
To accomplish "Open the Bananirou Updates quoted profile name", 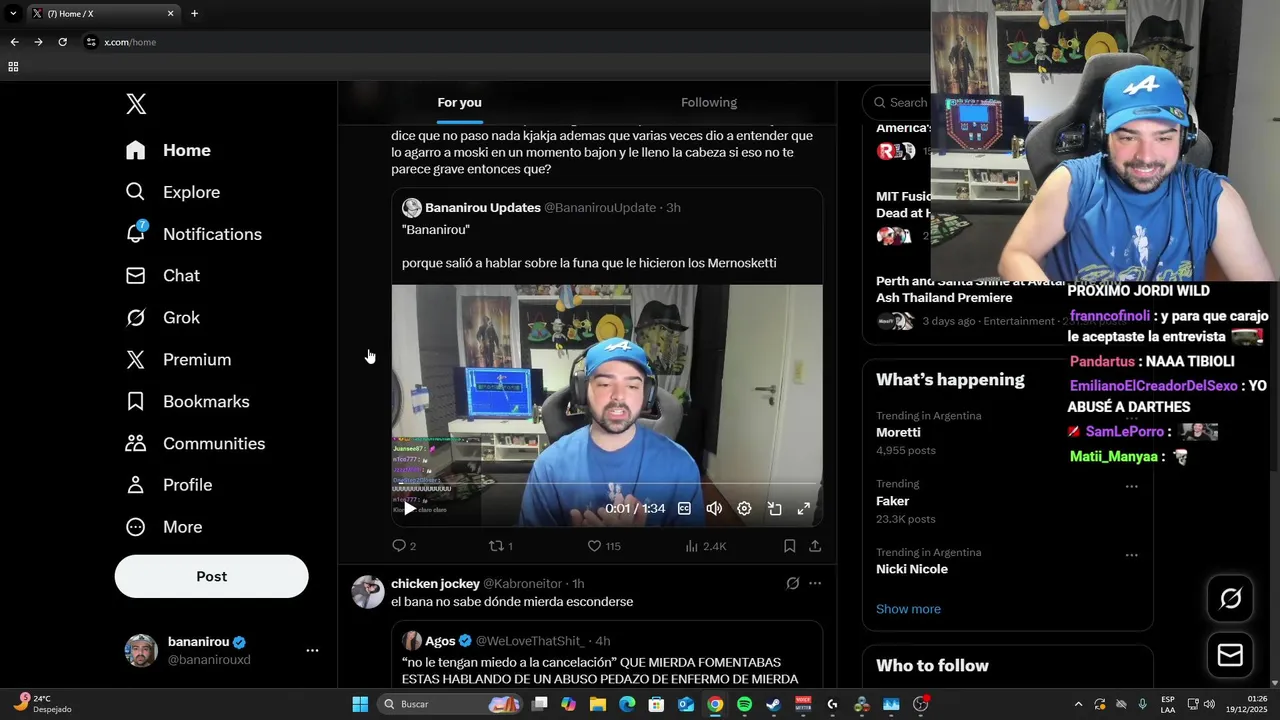I will tap(483, 207).
